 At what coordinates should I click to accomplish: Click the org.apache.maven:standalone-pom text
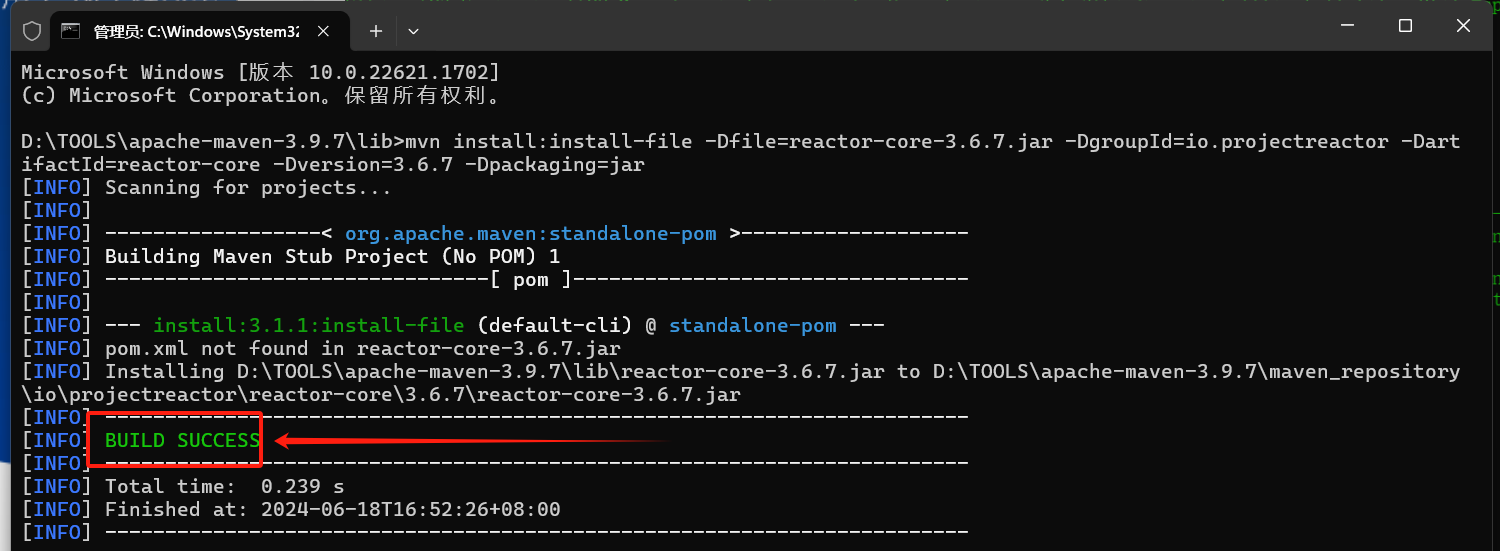coord(531,233)
